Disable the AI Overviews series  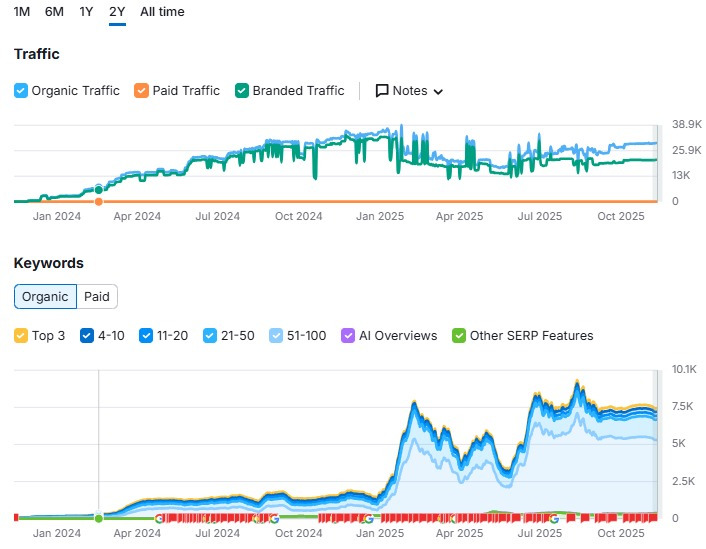348,336
